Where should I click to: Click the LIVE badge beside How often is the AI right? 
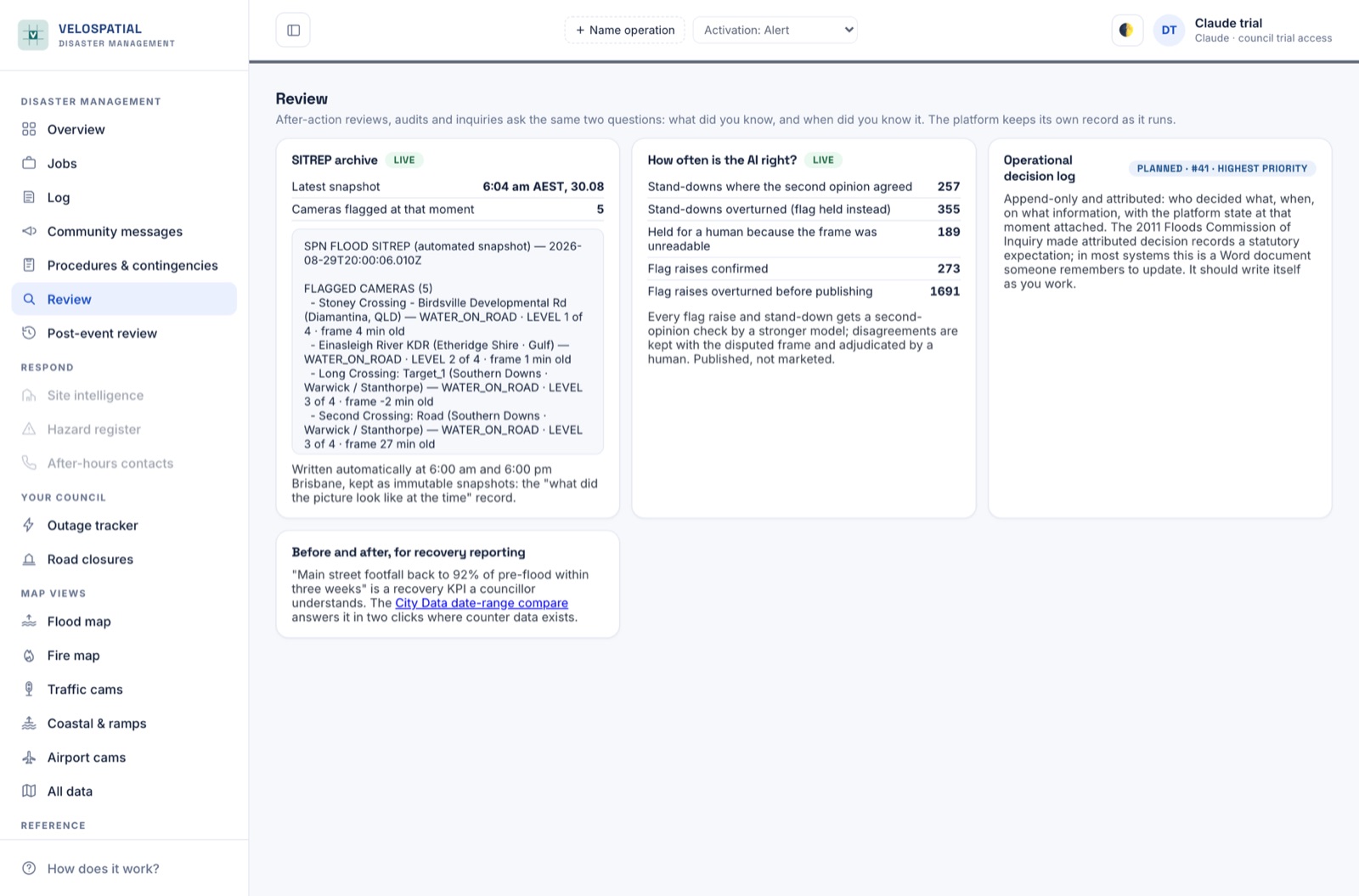point(823,160)
